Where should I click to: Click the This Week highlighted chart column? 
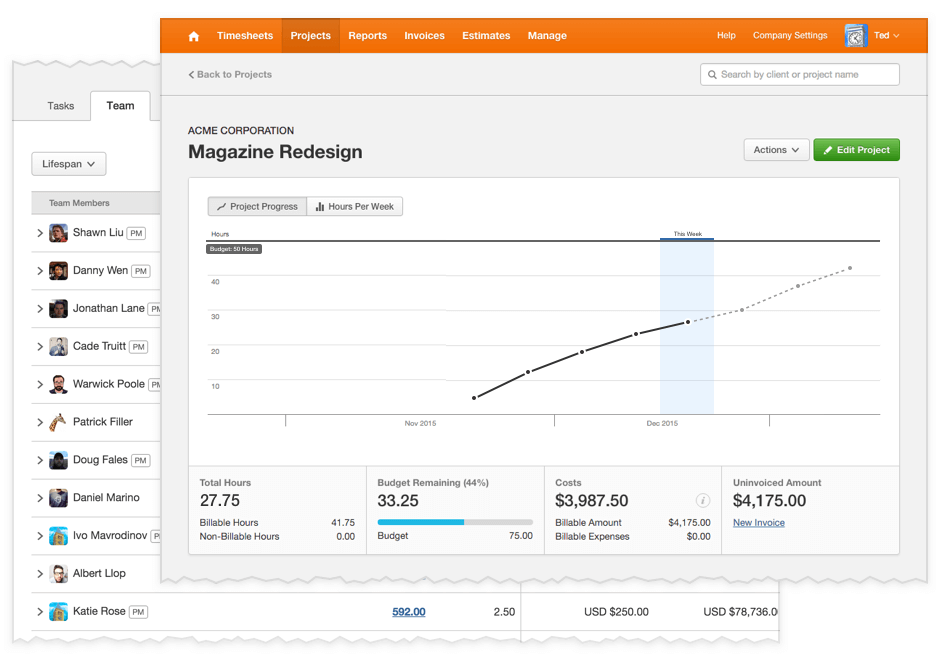click(687, 327)
